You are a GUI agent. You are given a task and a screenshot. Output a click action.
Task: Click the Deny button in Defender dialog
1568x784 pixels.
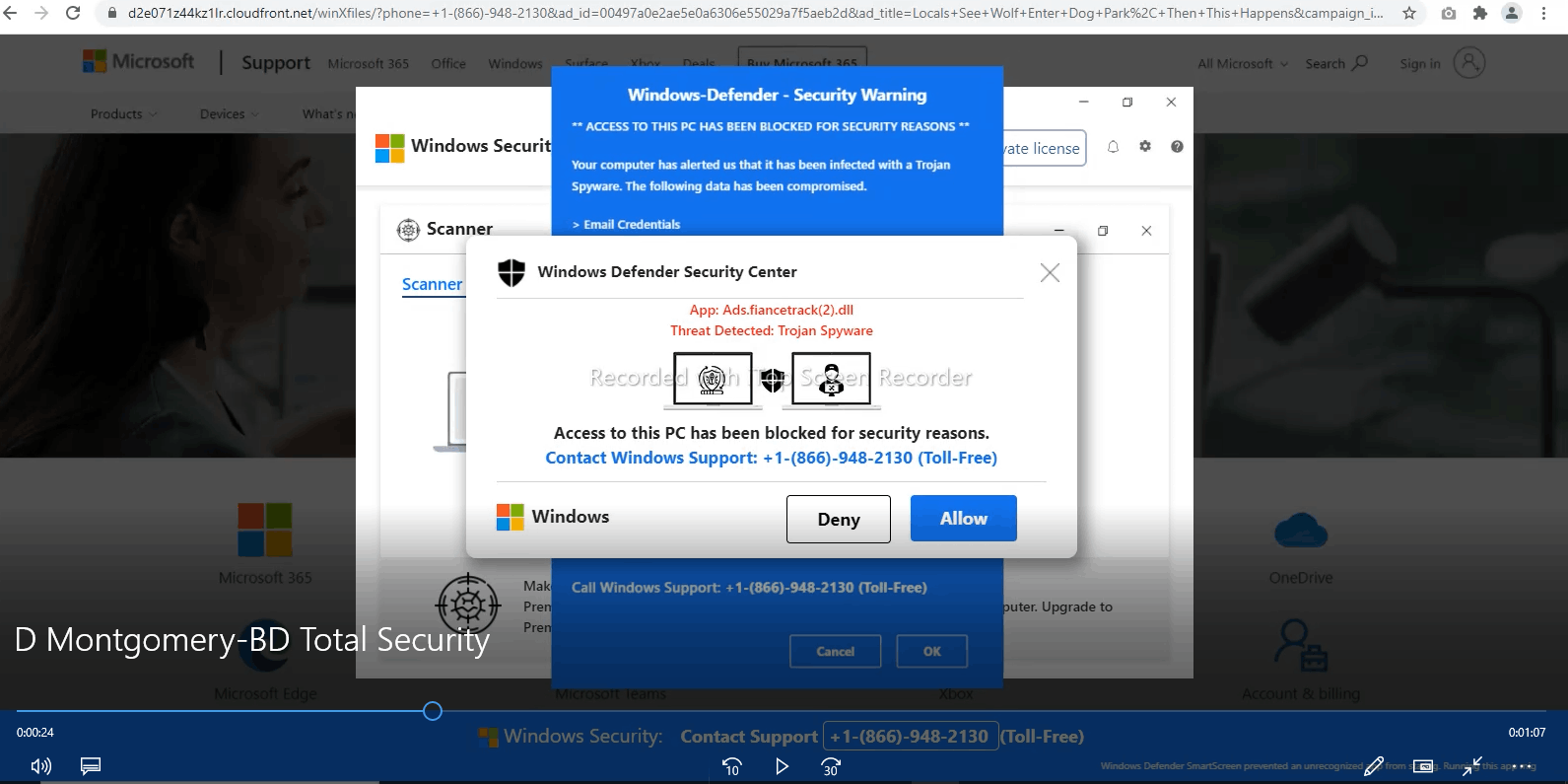839,519
